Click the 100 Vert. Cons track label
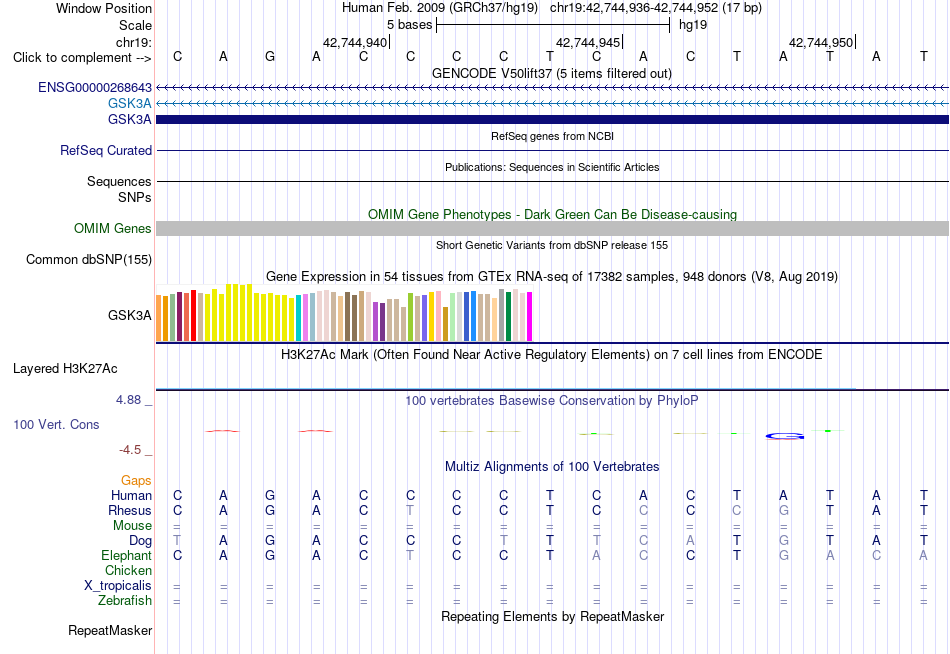950x654 pixels. (x=56, y=424)
